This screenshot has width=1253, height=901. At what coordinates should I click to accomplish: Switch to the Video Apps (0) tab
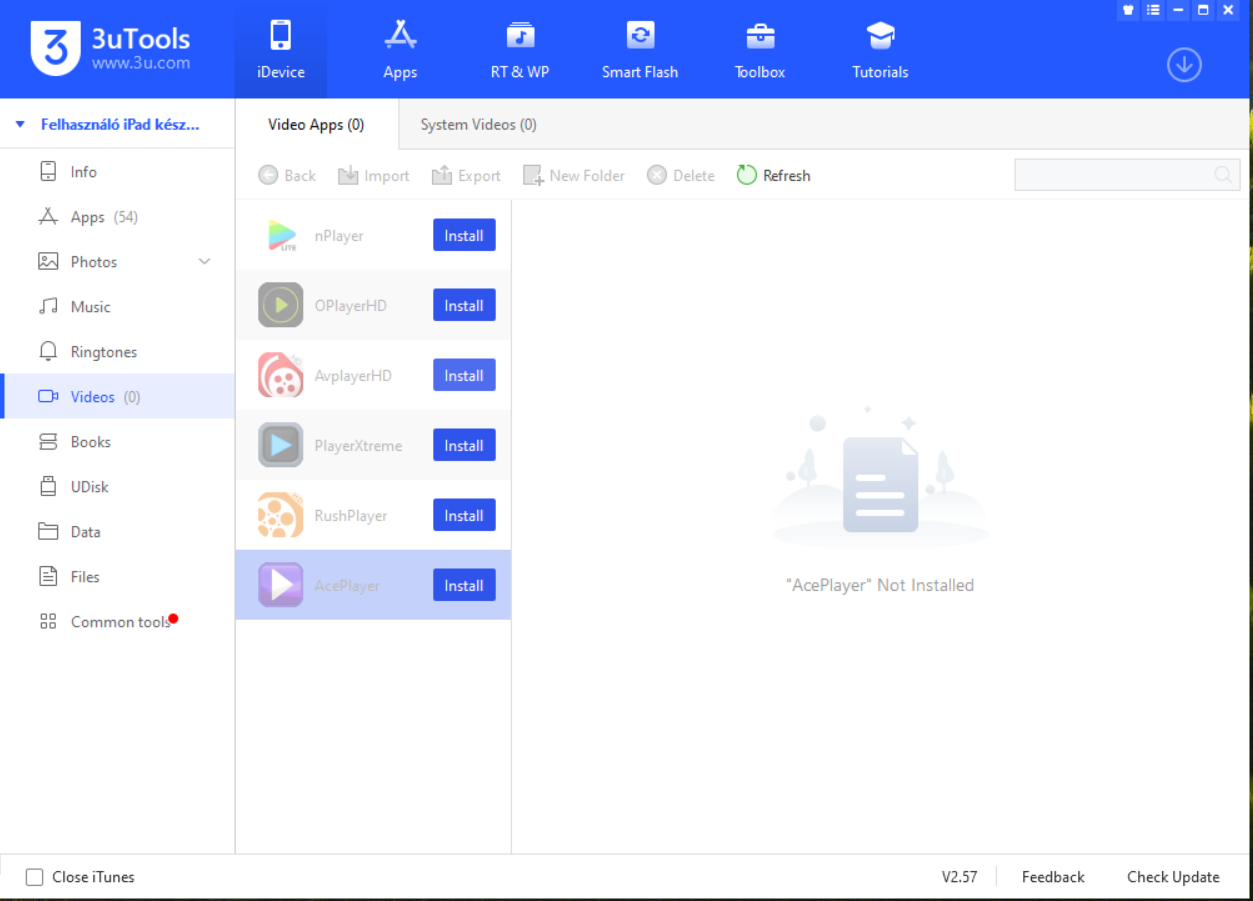pos(316,125)
